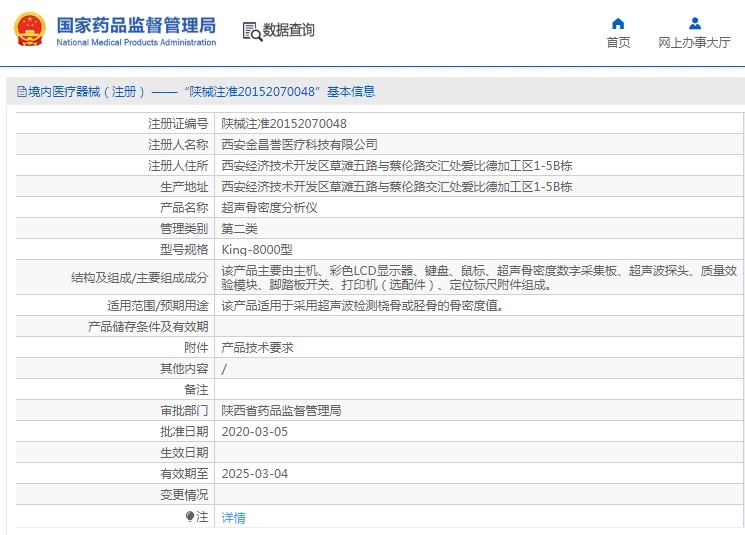
Task: Click the 注册人名称 row label
Action: pyautogui.click(x=178, y=144)
